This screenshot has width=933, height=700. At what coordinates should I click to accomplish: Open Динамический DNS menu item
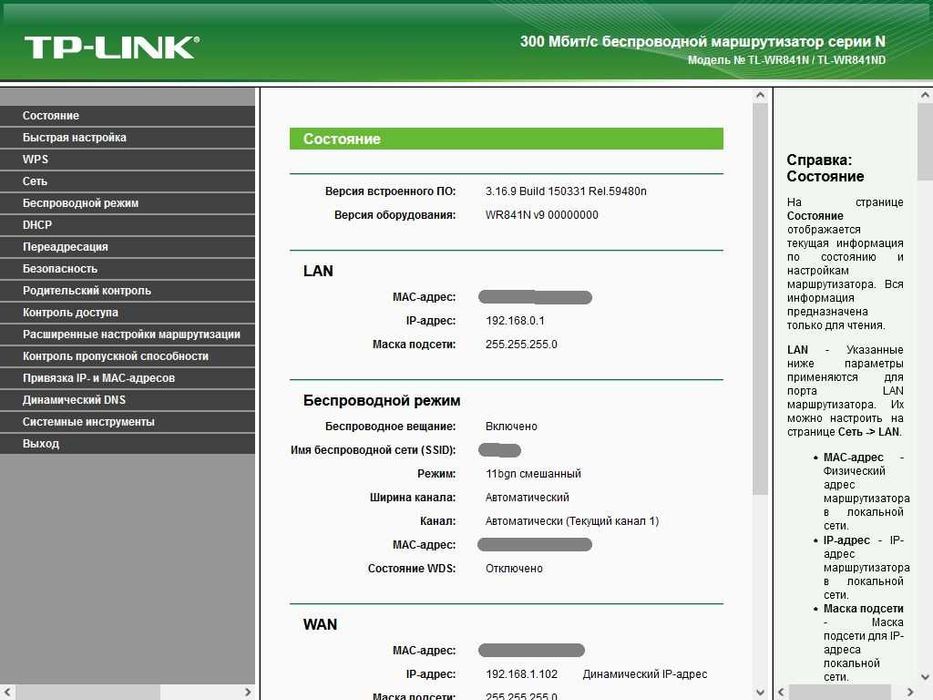point(127,399)
